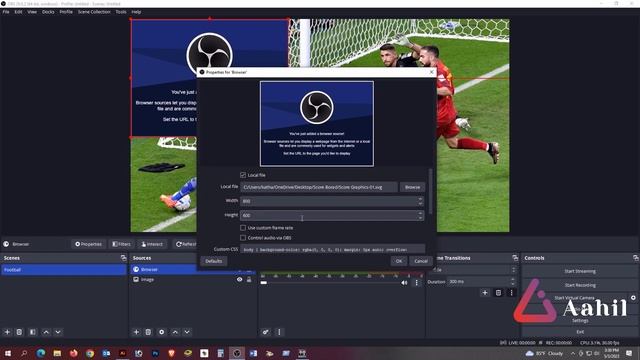The height and width of the screenshot is (360, 640).
Task: Move scene down with arrow icon
Action: coord(58,332)
